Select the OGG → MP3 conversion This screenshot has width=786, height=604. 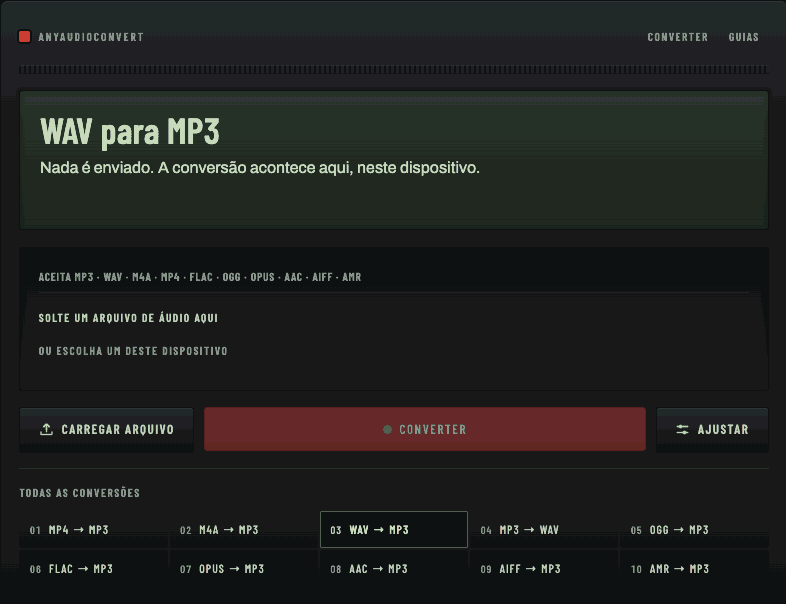pyautogui.click(x=694, y=530)
